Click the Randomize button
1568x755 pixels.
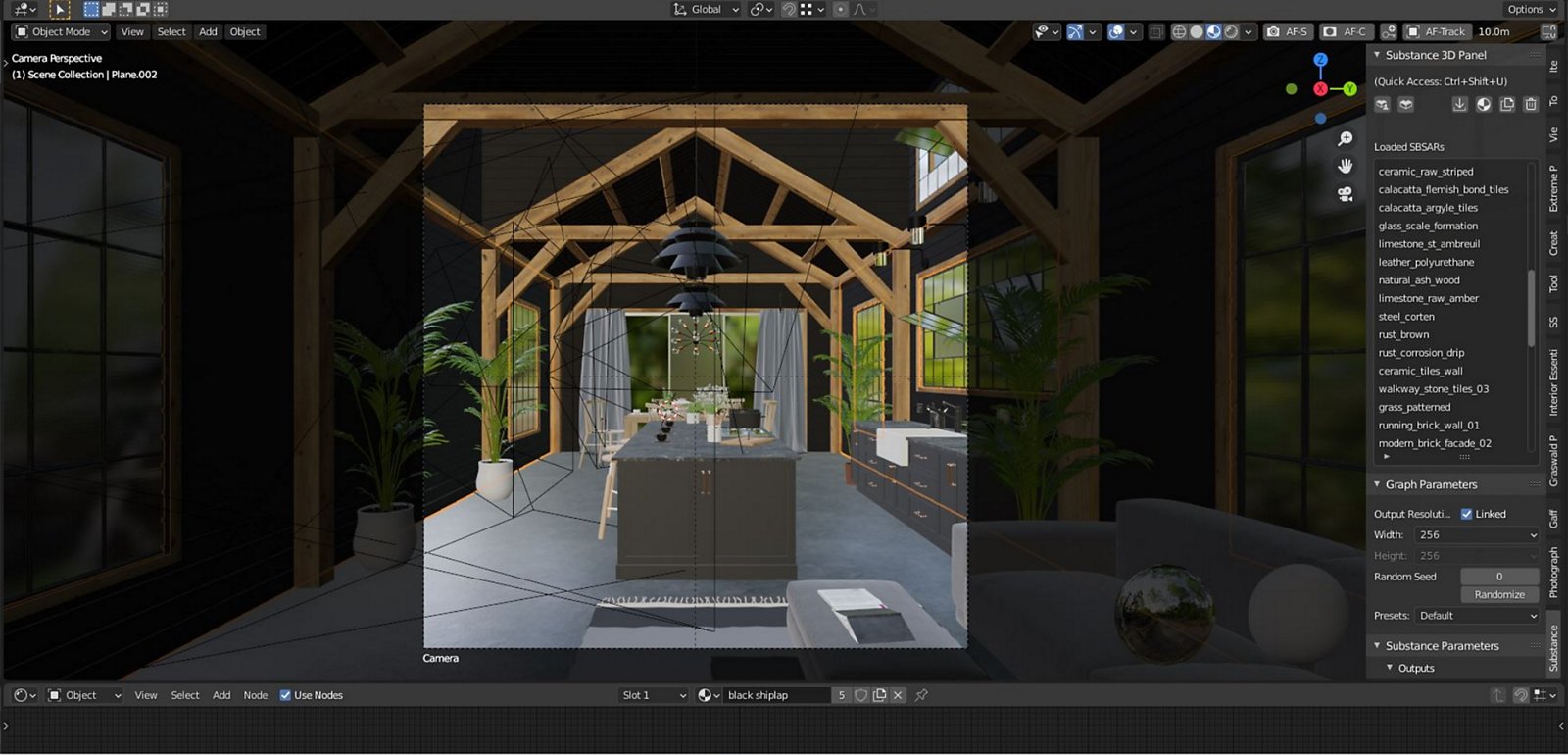[1499, 594]
